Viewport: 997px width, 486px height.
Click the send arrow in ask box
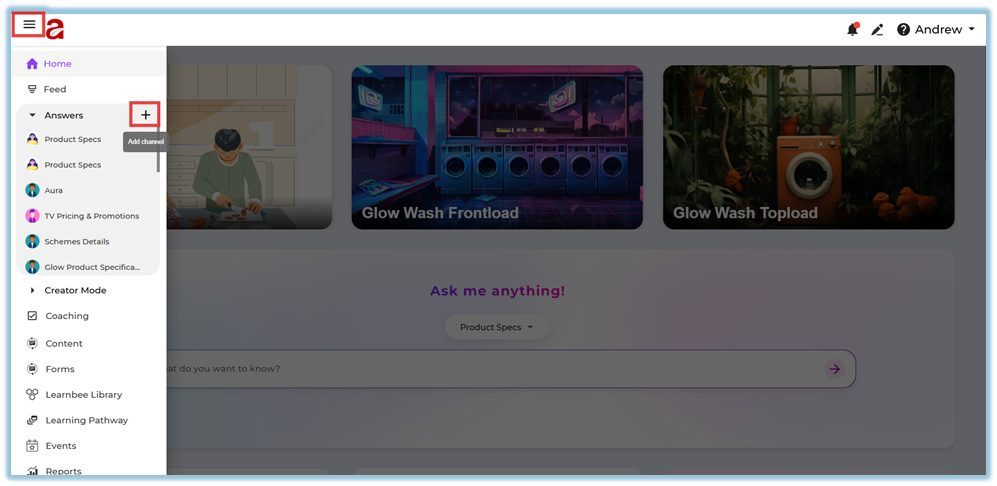coord(834,369)
